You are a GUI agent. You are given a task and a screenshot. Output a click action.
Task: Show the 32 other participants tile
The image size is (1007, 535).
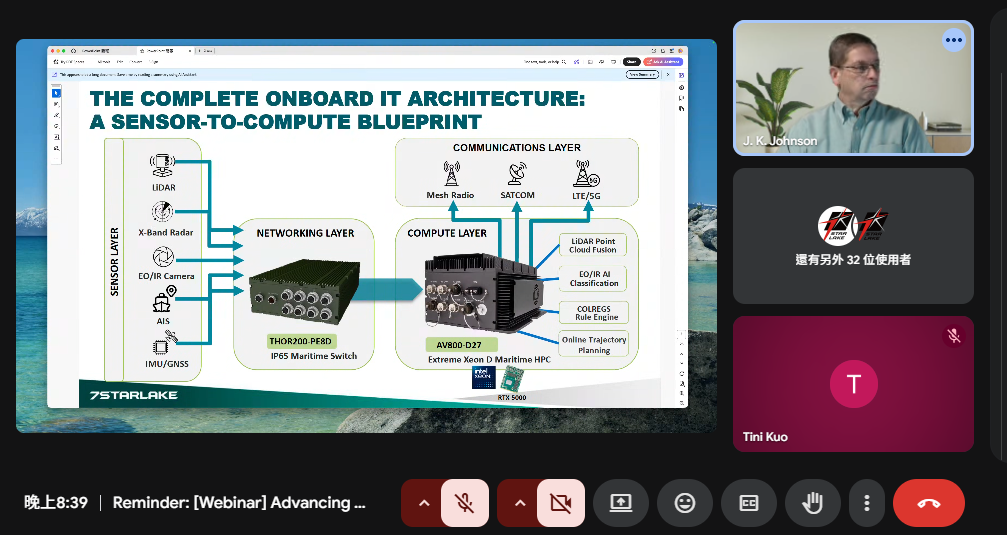[x=852, y=236]
